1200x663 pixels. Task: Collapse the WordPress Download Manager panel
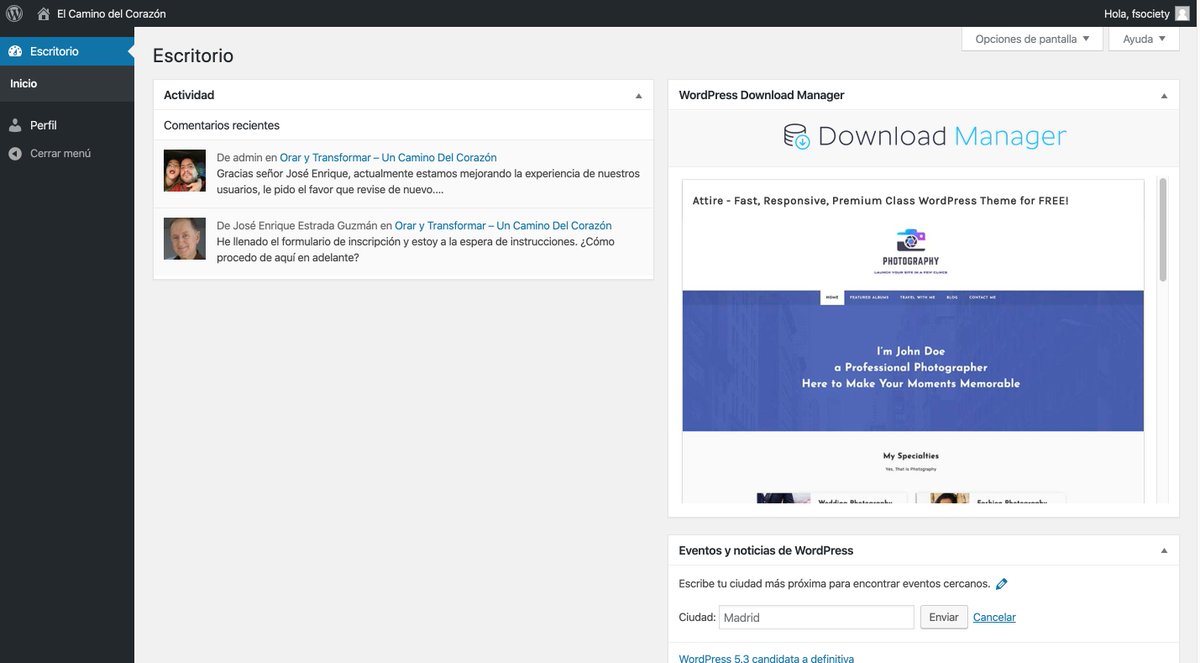(1164, 96)
